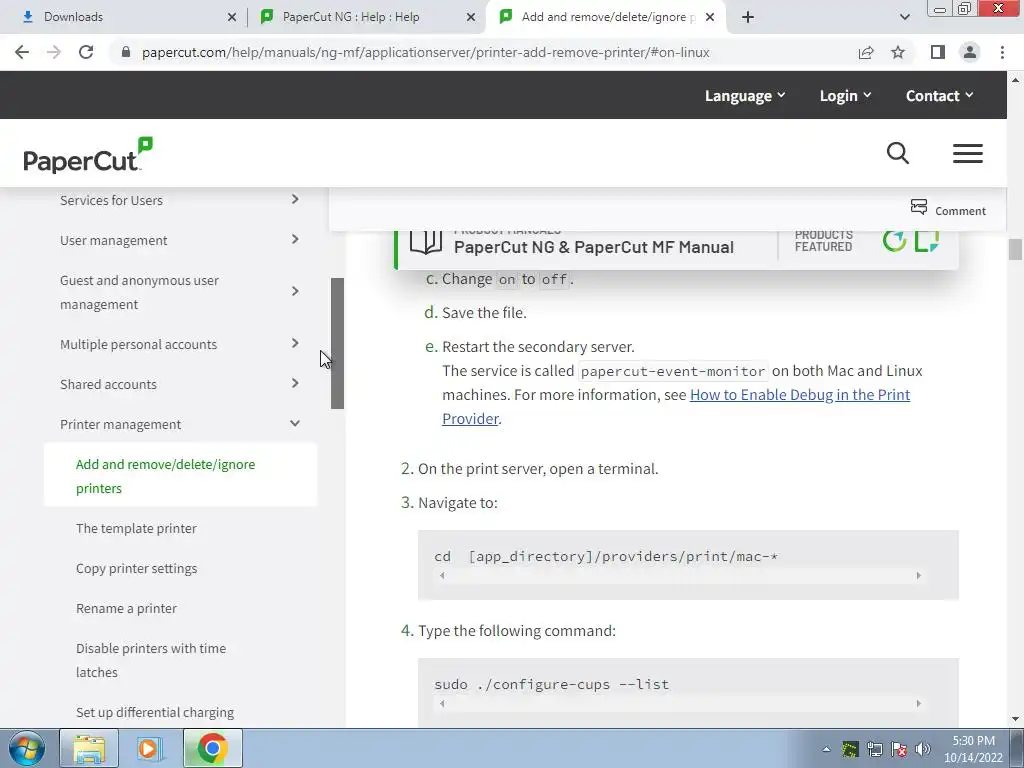Image resolution: width=1024 pixels, height=768 pixels.
Task: Switch to PaperCut NG : Help tab
Action: [366, 17]
